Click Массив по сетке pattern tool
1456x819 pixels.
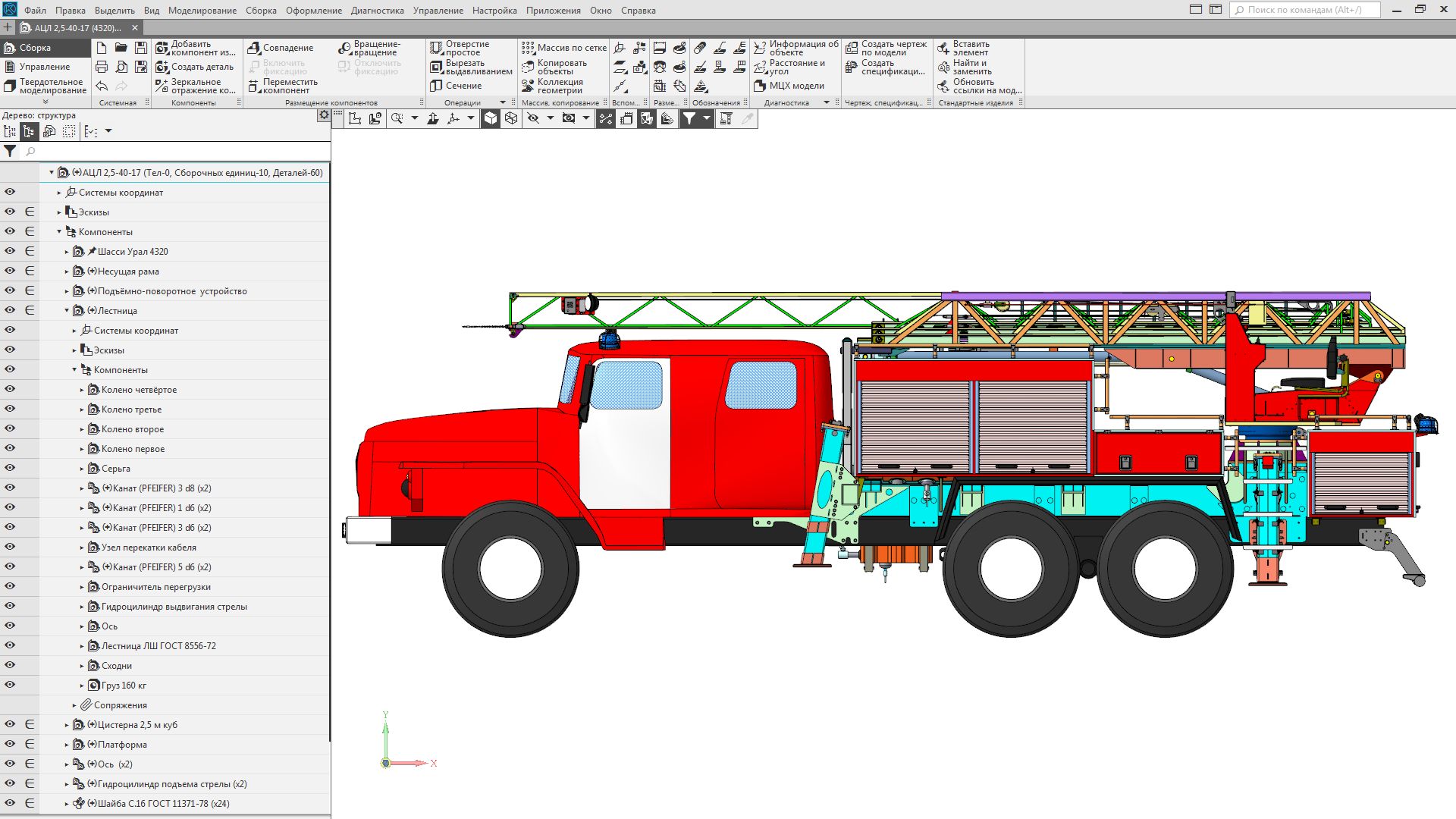click(563, 48)
